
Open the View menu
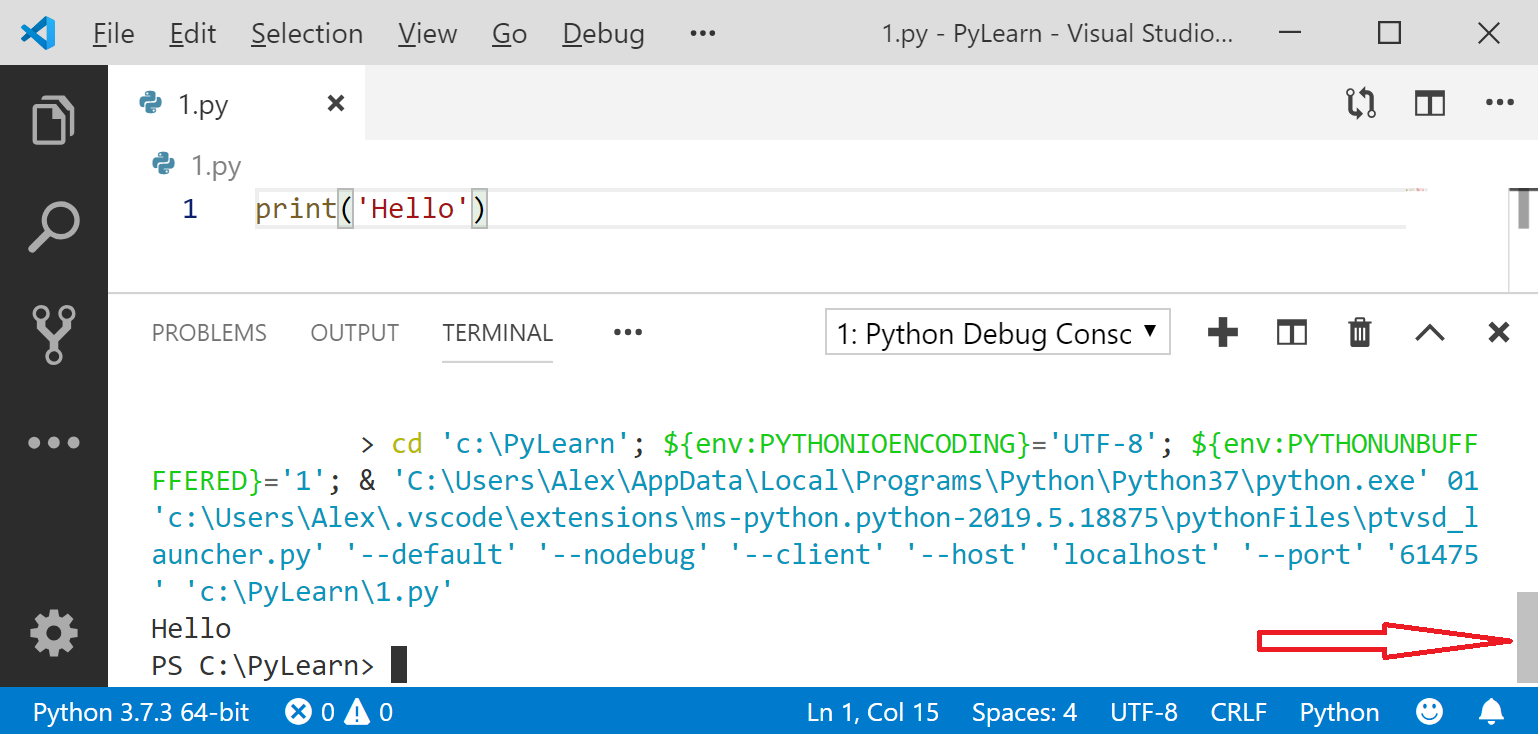click(x=427, y=33)
